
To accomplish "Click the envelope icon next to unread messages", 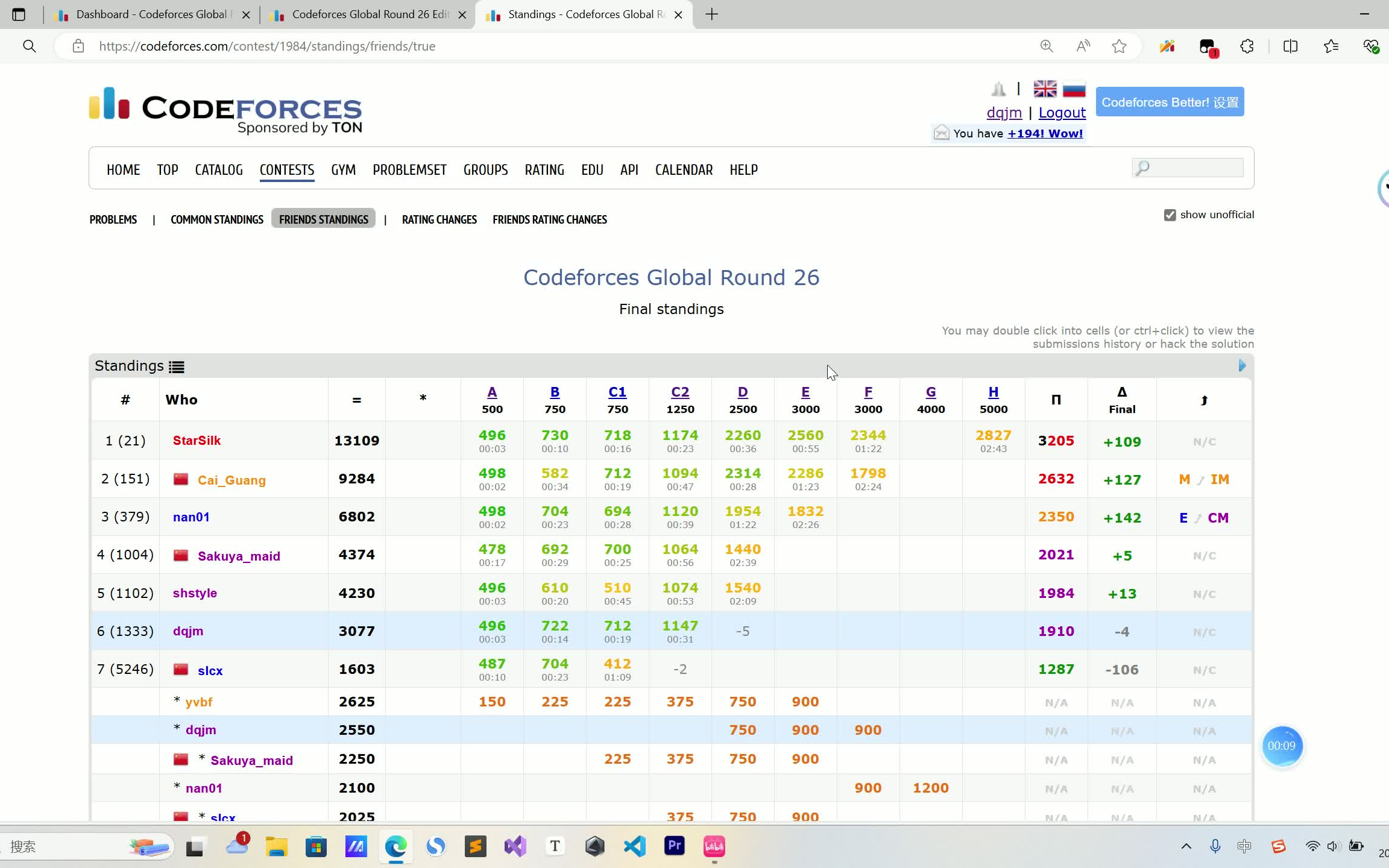I will [942, 133].
